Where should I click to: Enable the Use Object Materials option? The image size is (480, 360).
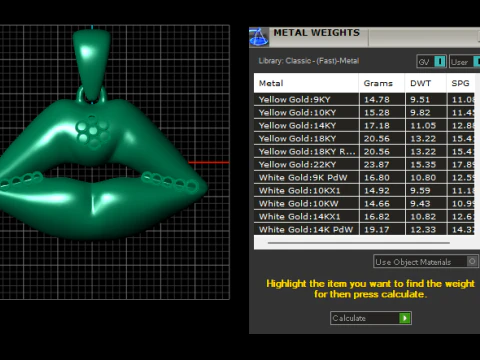pos(426,262)
